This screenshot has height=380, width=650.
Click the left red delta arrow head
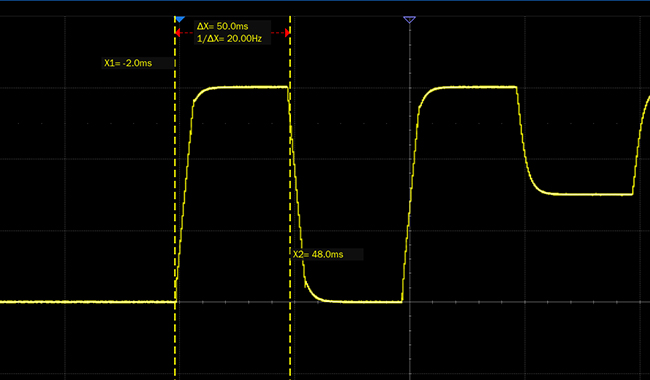tap(178, 32)
